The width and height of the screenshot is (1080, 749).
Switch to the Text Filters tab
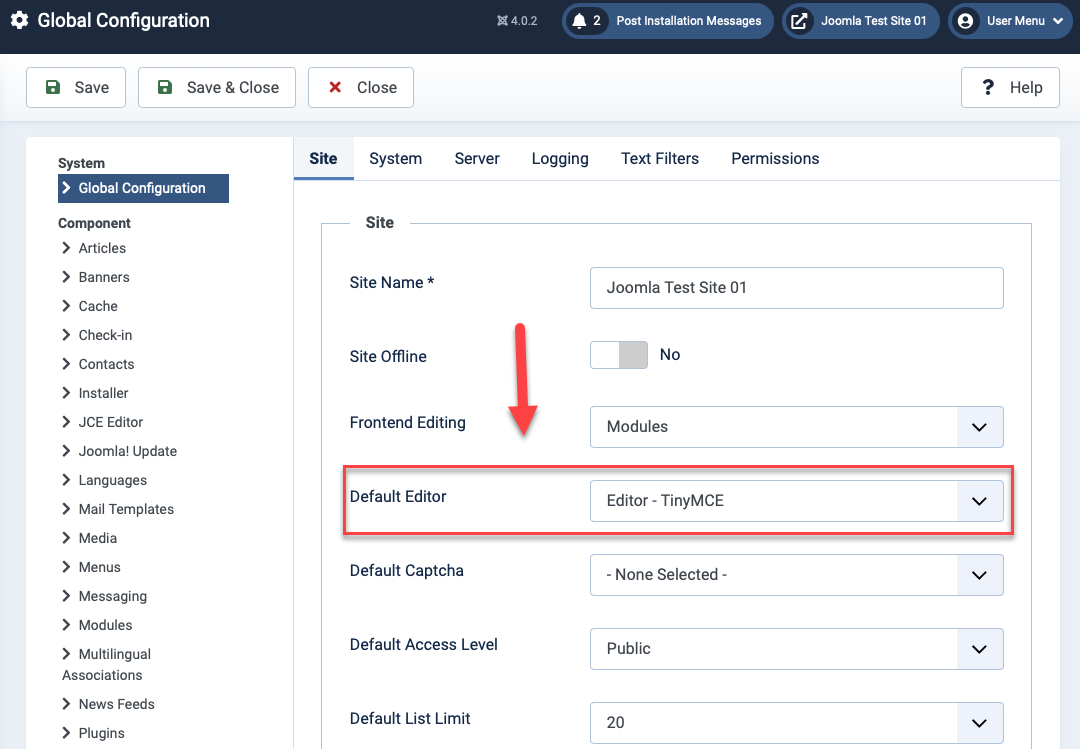tap(659, 159)
